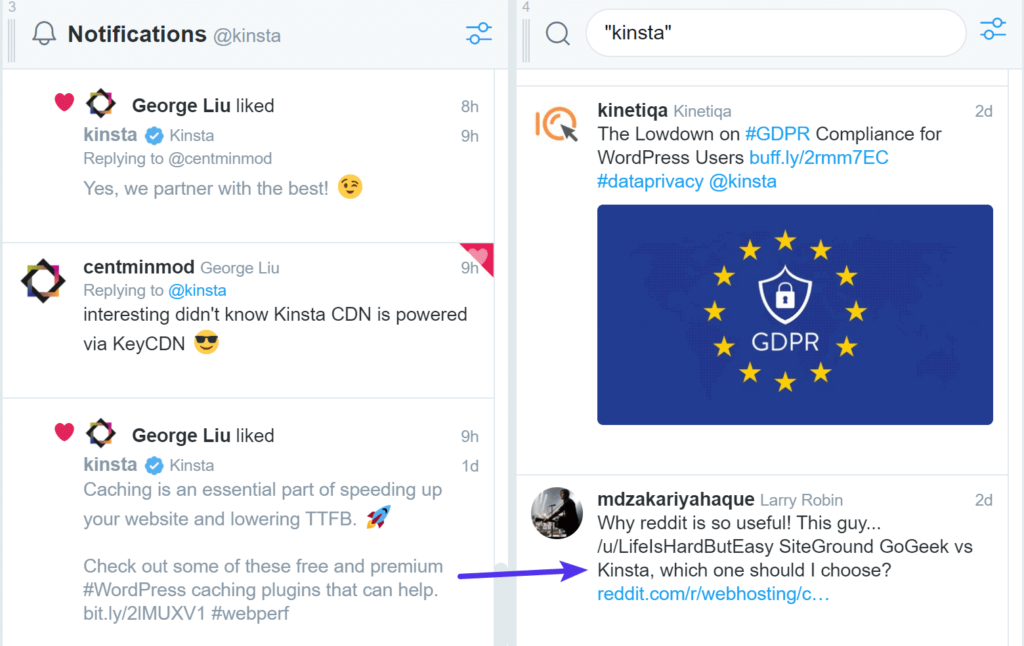Click the #dataprivacy hashtag
The height and width of the screenshot is (646, 1024).
tap(648, 182)
